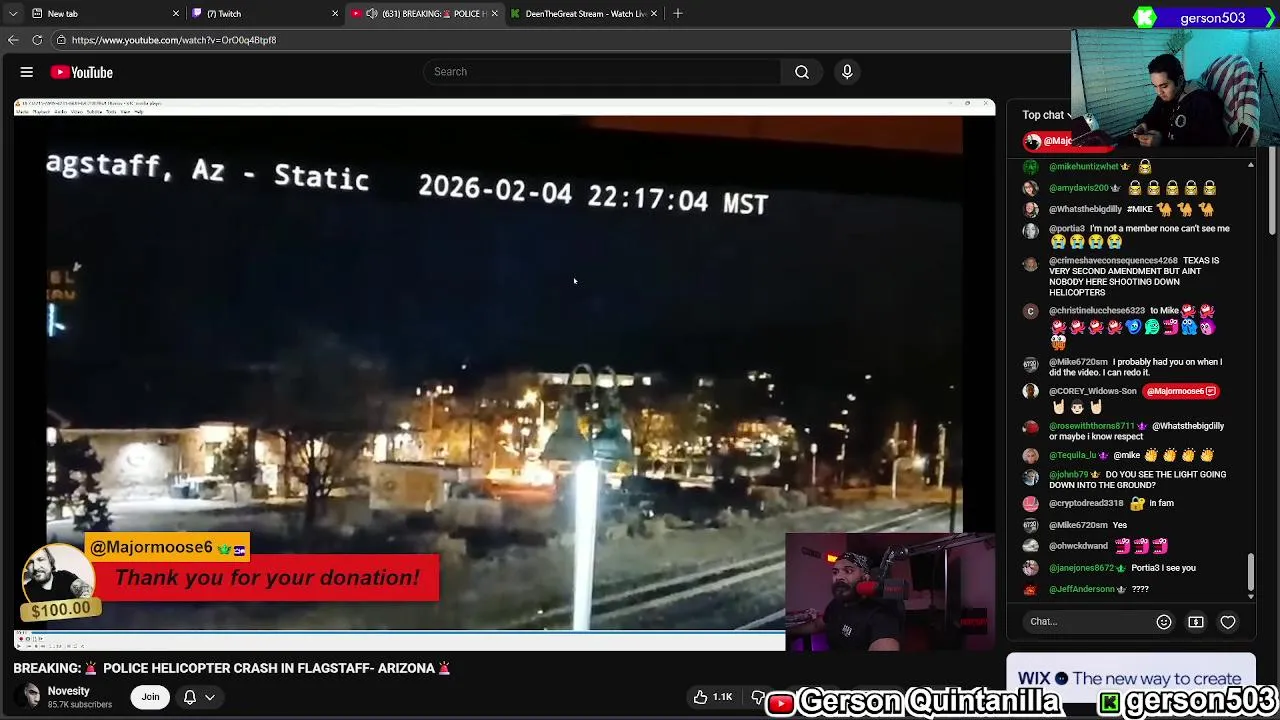The image size is (1280, 720).
Task: Close the New tab browser tab
Action: [x=176, y=14]
